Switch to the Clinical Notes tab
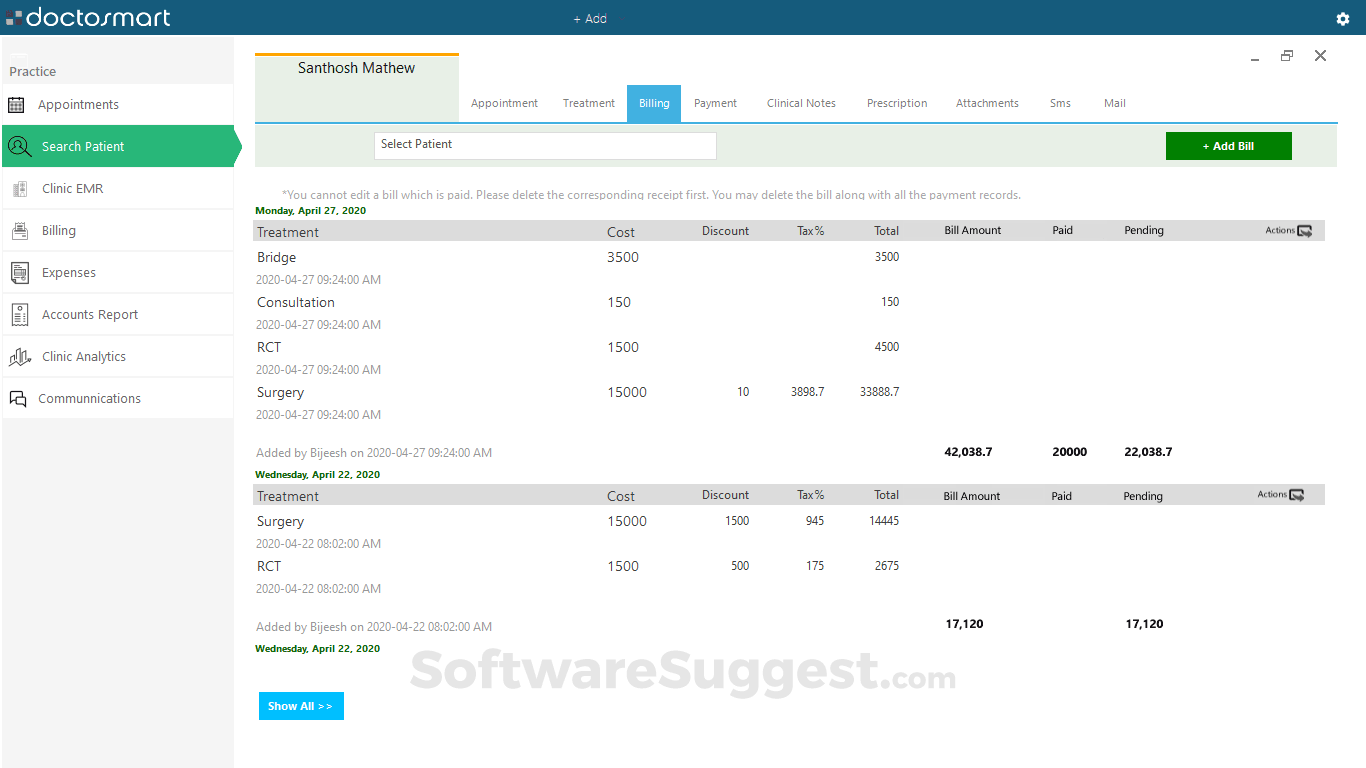1366x768 pixels. pyautogui.click(x=801, y=103)
